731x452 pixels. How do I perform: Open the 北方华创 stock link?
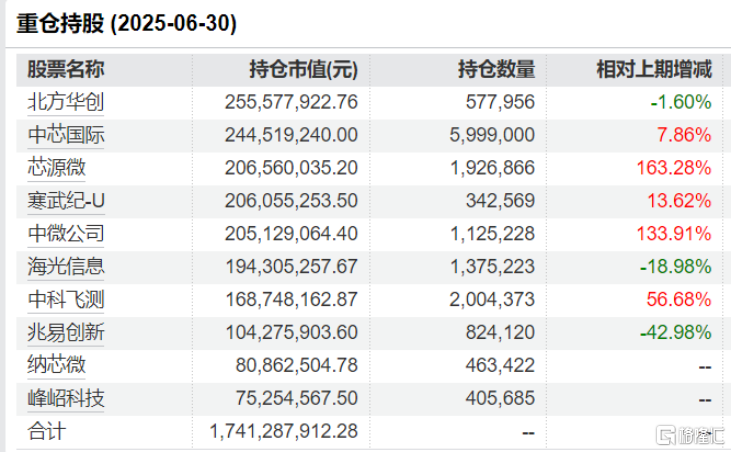(65, 102)
